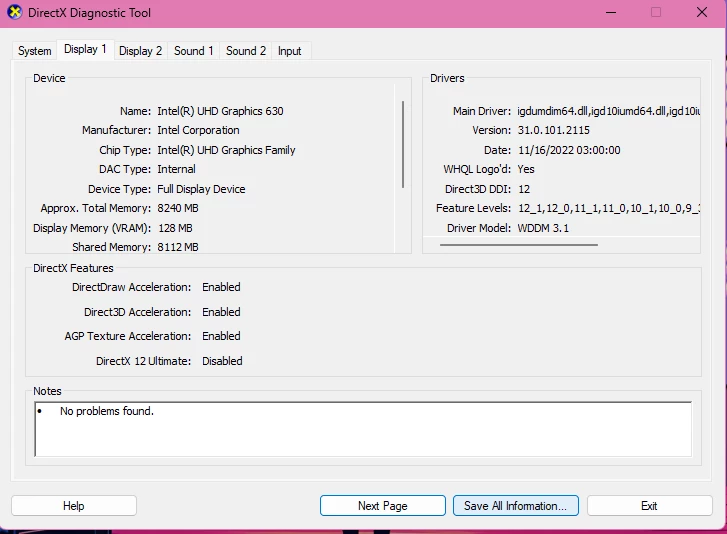Screen dimensions: 727x534
Task: Switch to the Input tab
Action: pyautogui.click(x=290, y=51)
